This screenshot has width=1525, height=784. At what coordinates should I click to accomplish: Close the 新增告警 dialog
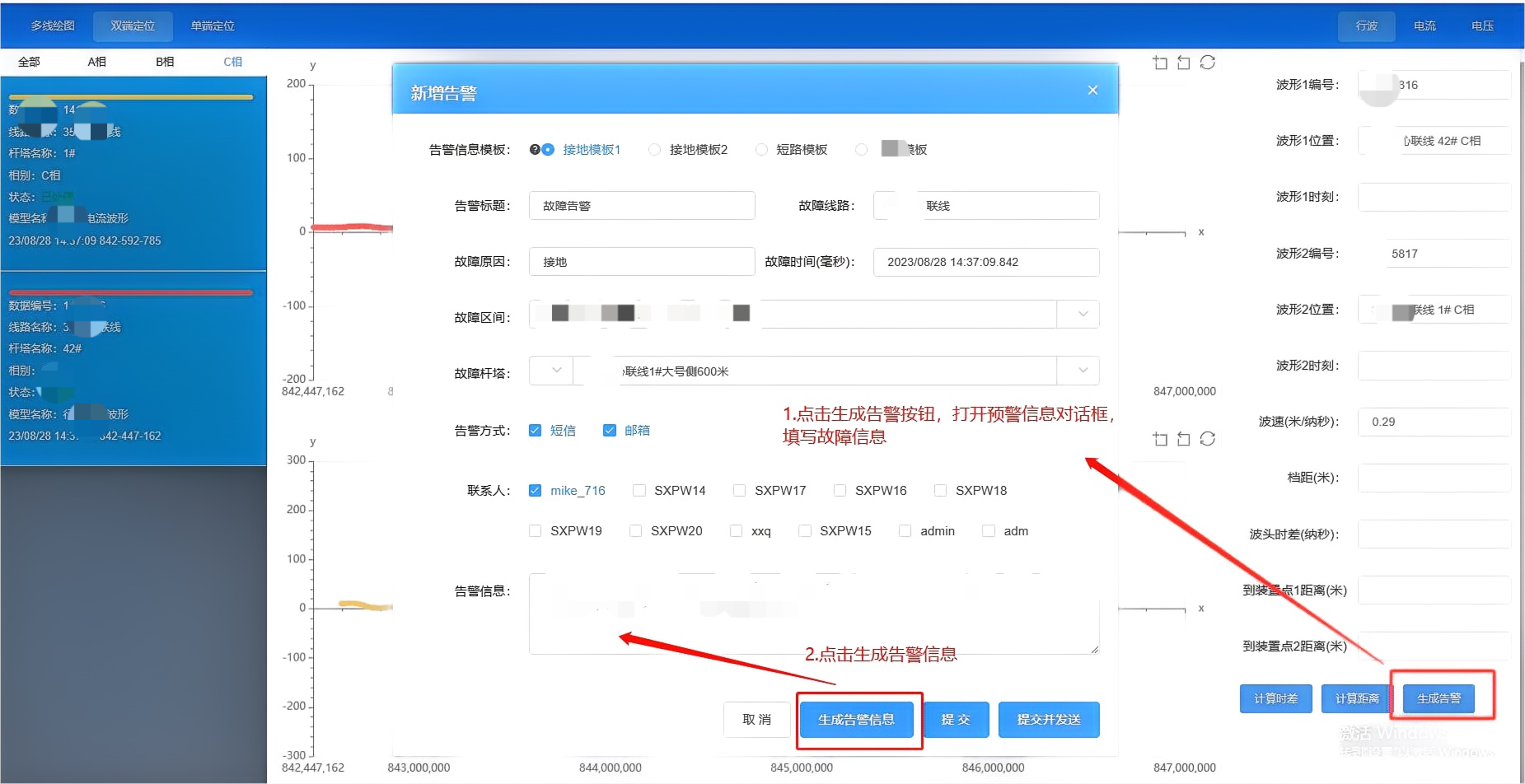1092,90
